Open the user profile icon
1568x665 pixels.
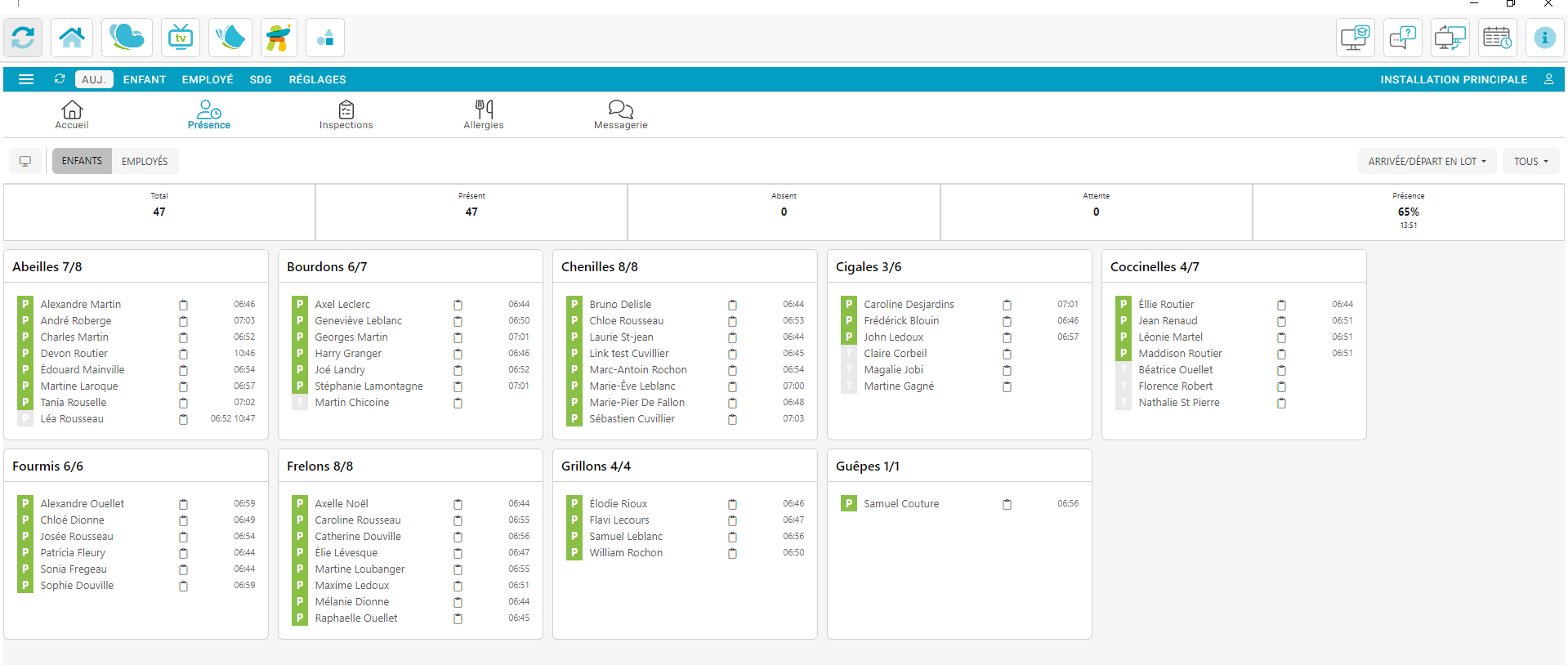tap(1548, 79)
